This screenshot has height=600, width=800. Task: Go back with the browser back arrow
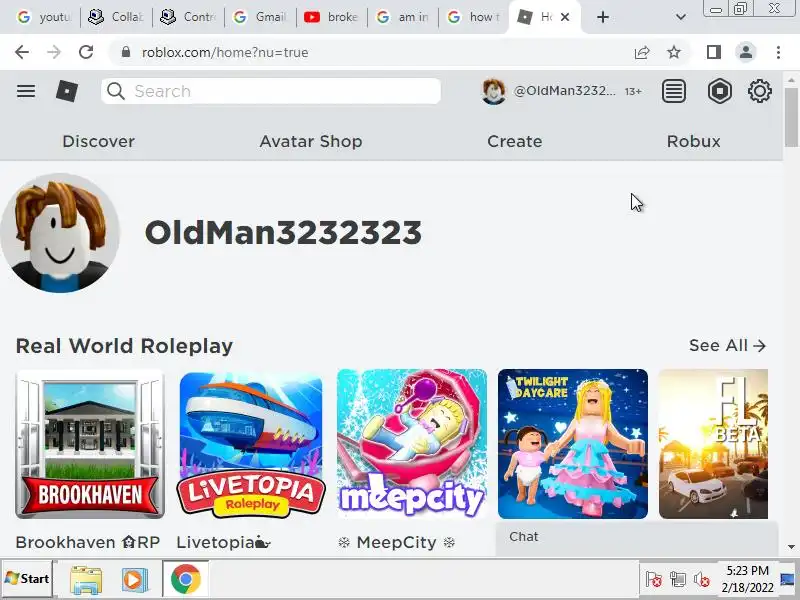click(22, 52)
